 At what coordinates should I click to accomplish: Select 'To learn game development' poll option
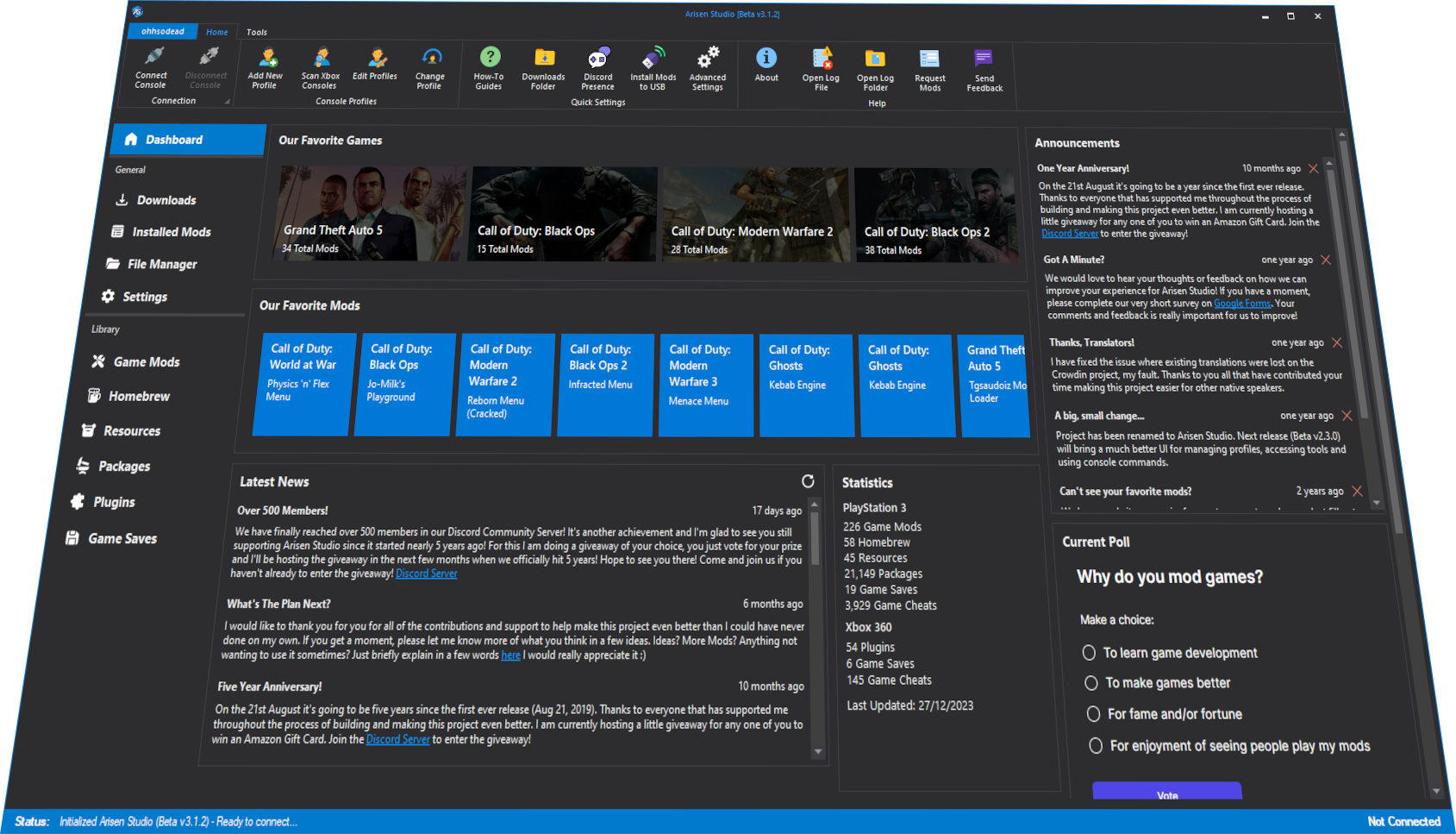[x=1090, y=653]
